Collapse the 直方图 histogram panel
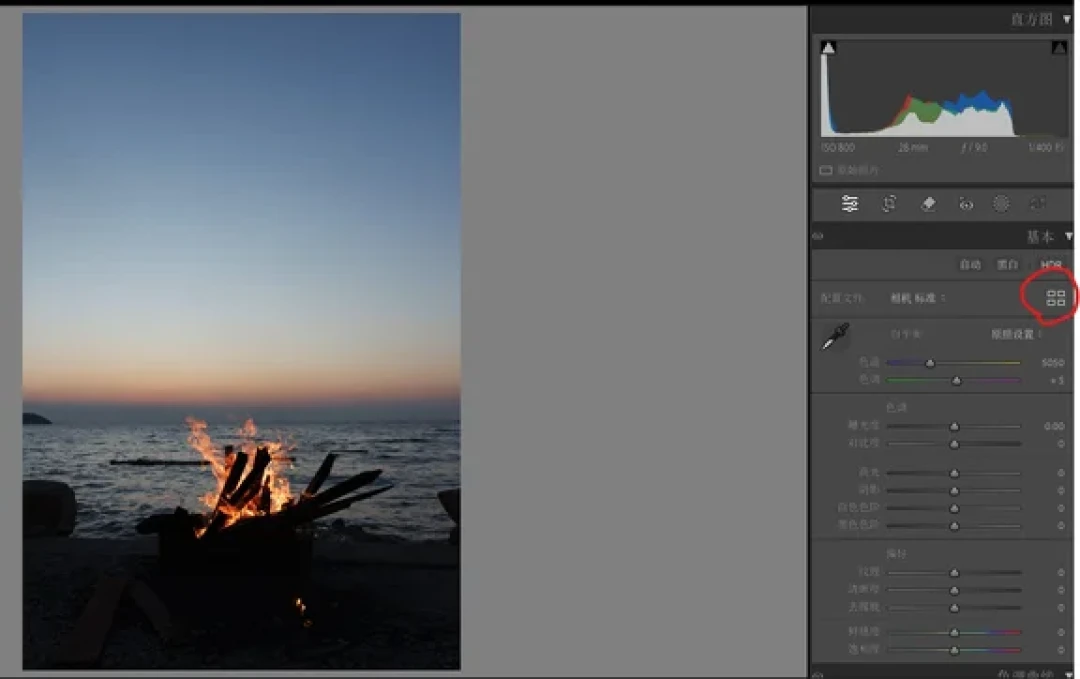 tap(1067, 19)
